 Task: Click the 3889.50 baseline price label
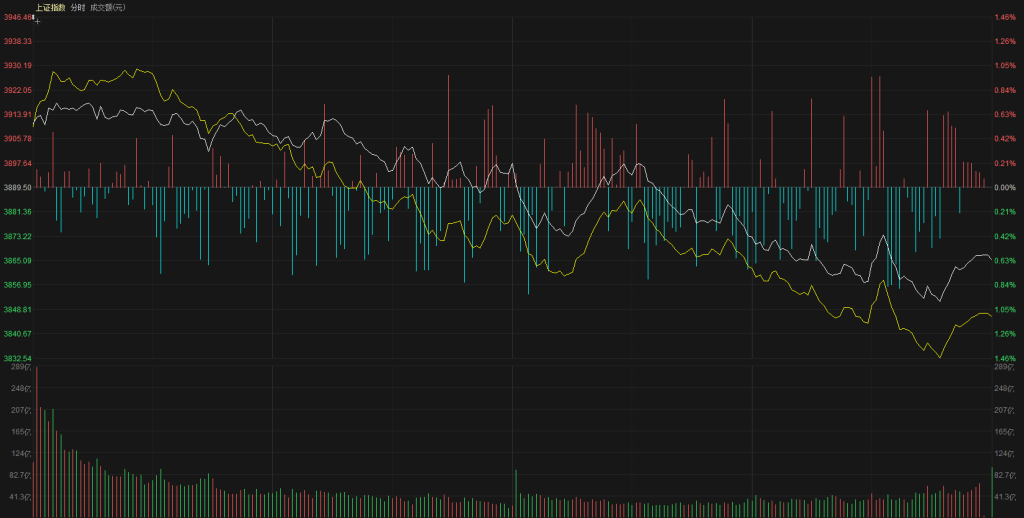[x=18, y=187]
